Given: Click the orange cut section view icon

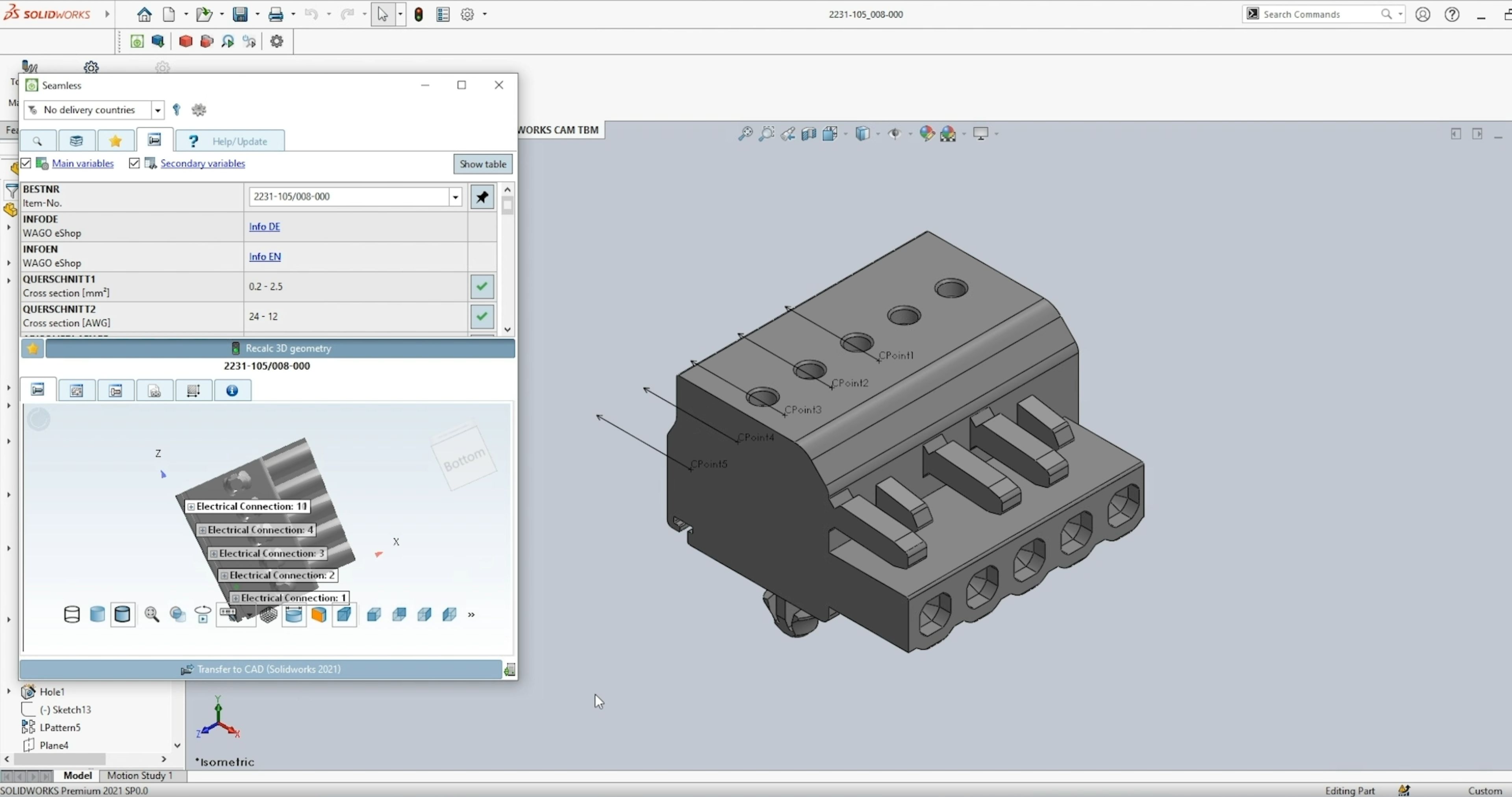Looking at the screenshot, I should point(319,614).
